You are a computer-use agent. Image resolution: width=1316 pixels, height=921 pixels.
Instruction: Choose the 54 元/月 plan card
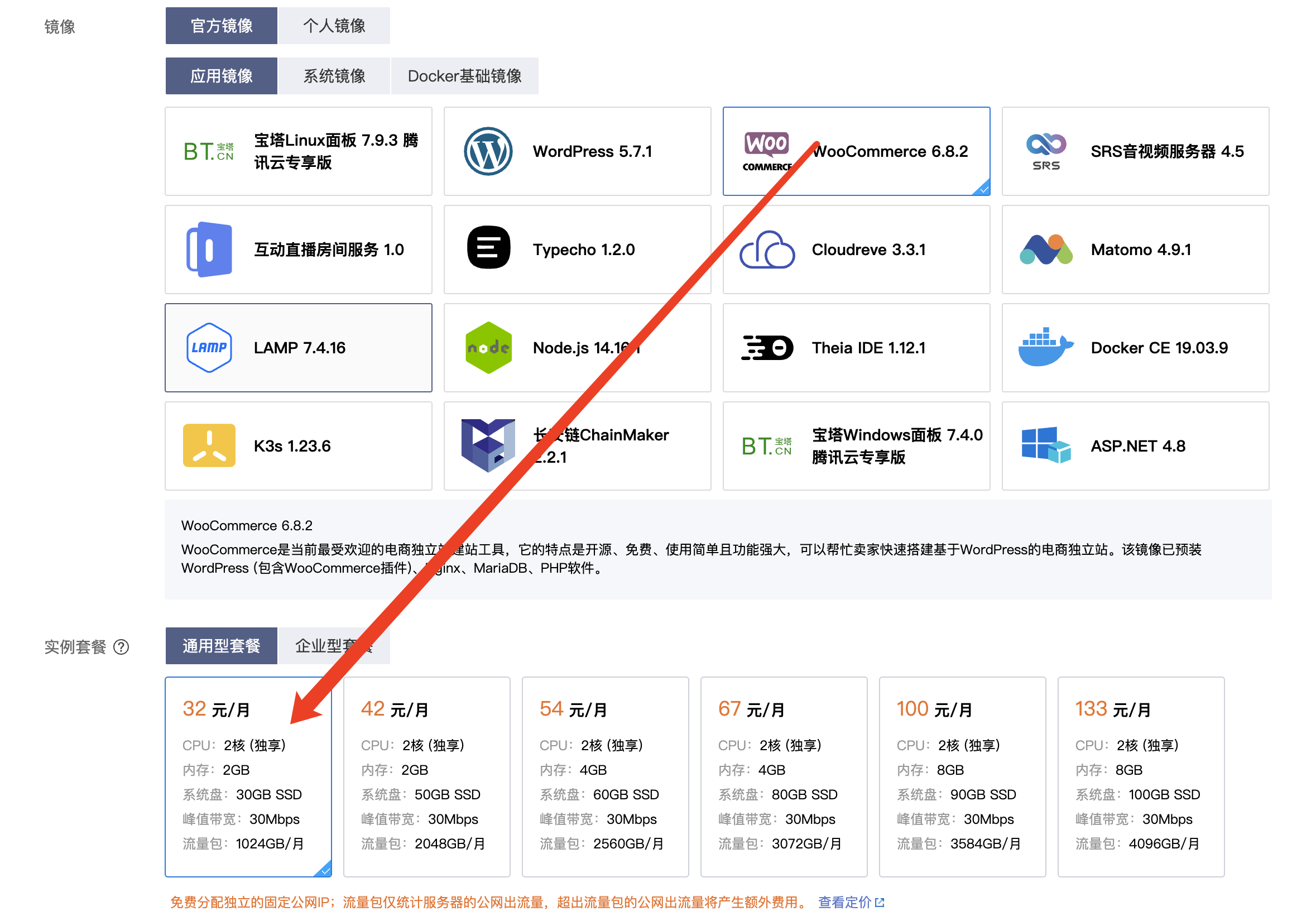click(x=604, y=776)
